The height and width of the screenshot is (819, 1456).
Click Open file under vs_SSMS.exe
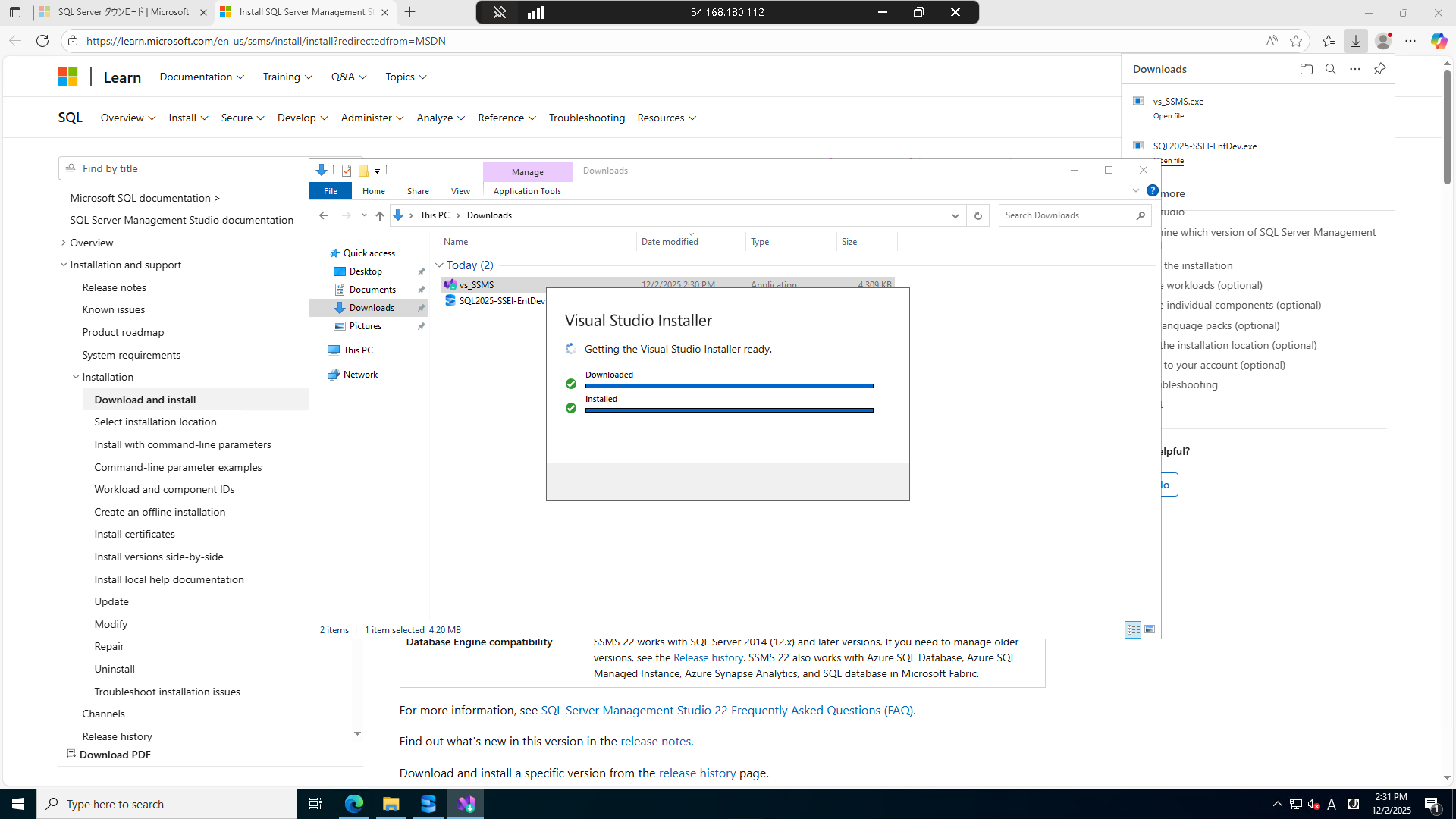(1168, 116)
